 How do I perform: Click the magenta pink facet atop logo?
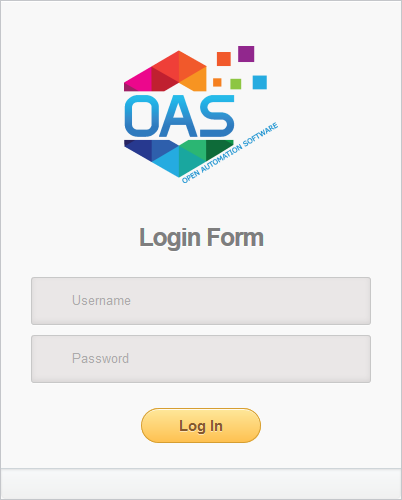click(x=140, y=81)
